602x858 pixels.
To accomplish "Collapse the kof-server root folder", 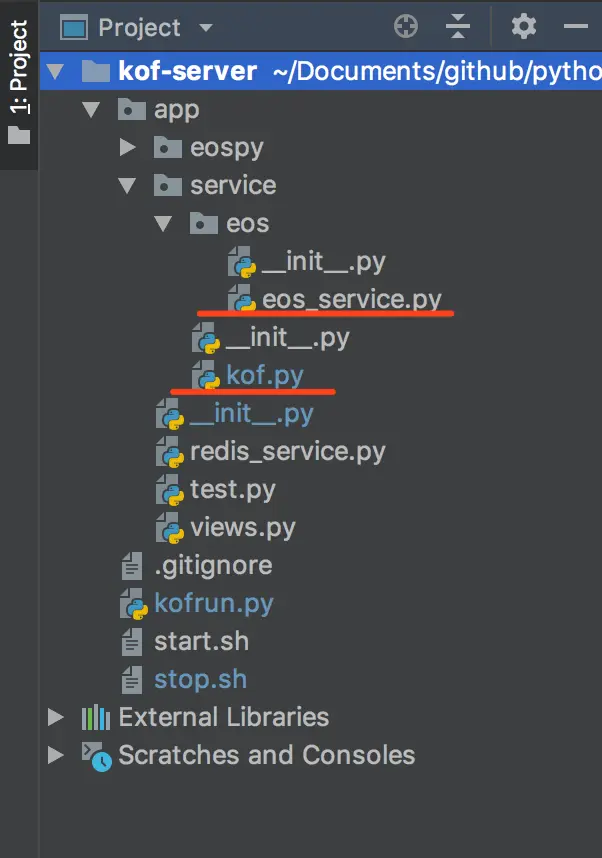I will tap(56, 72).
